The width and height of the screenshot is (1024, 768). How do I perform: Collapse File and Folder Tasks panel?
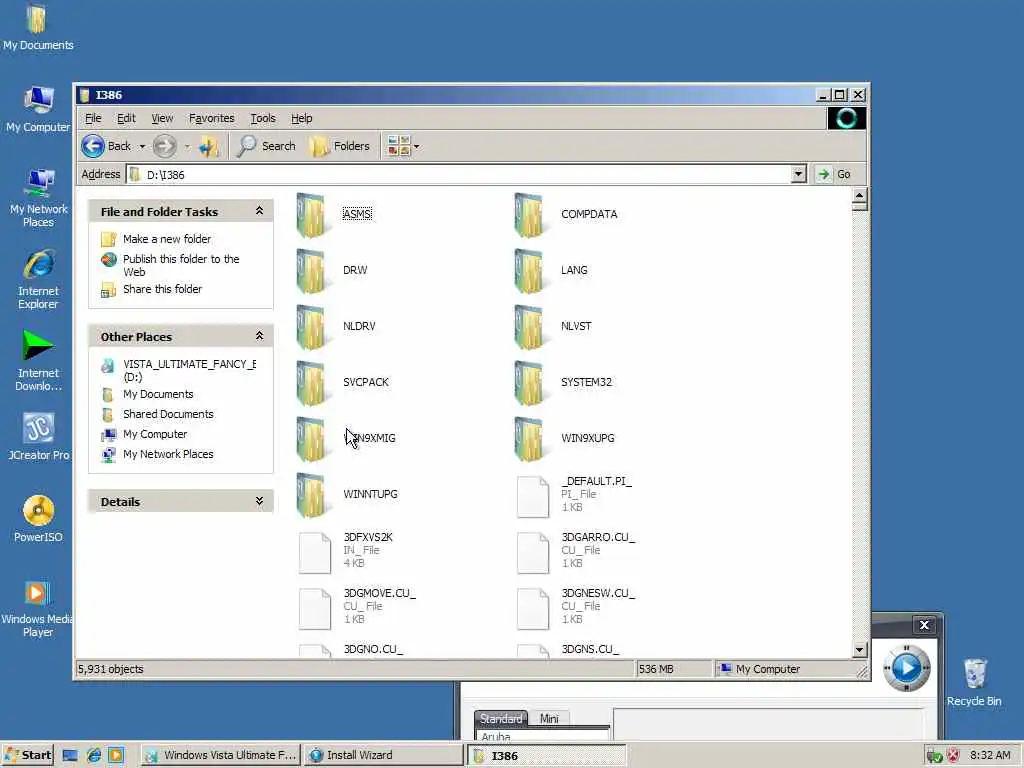click(x=259, y=211)
